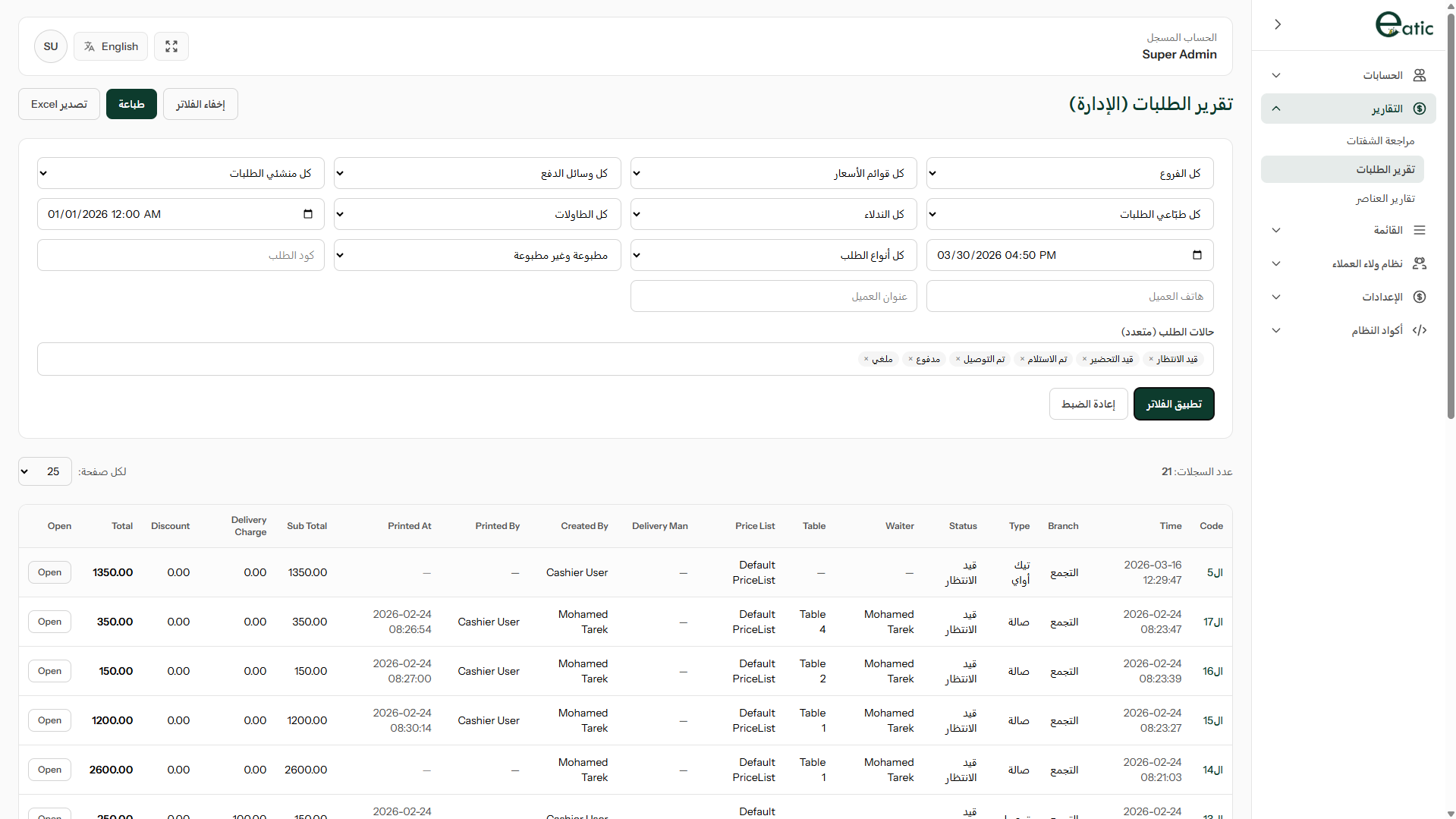This screenshot has width=1456, height=819.
Task: Click the settings (الإعدادات) gear icon
Action: [1420, 297]
